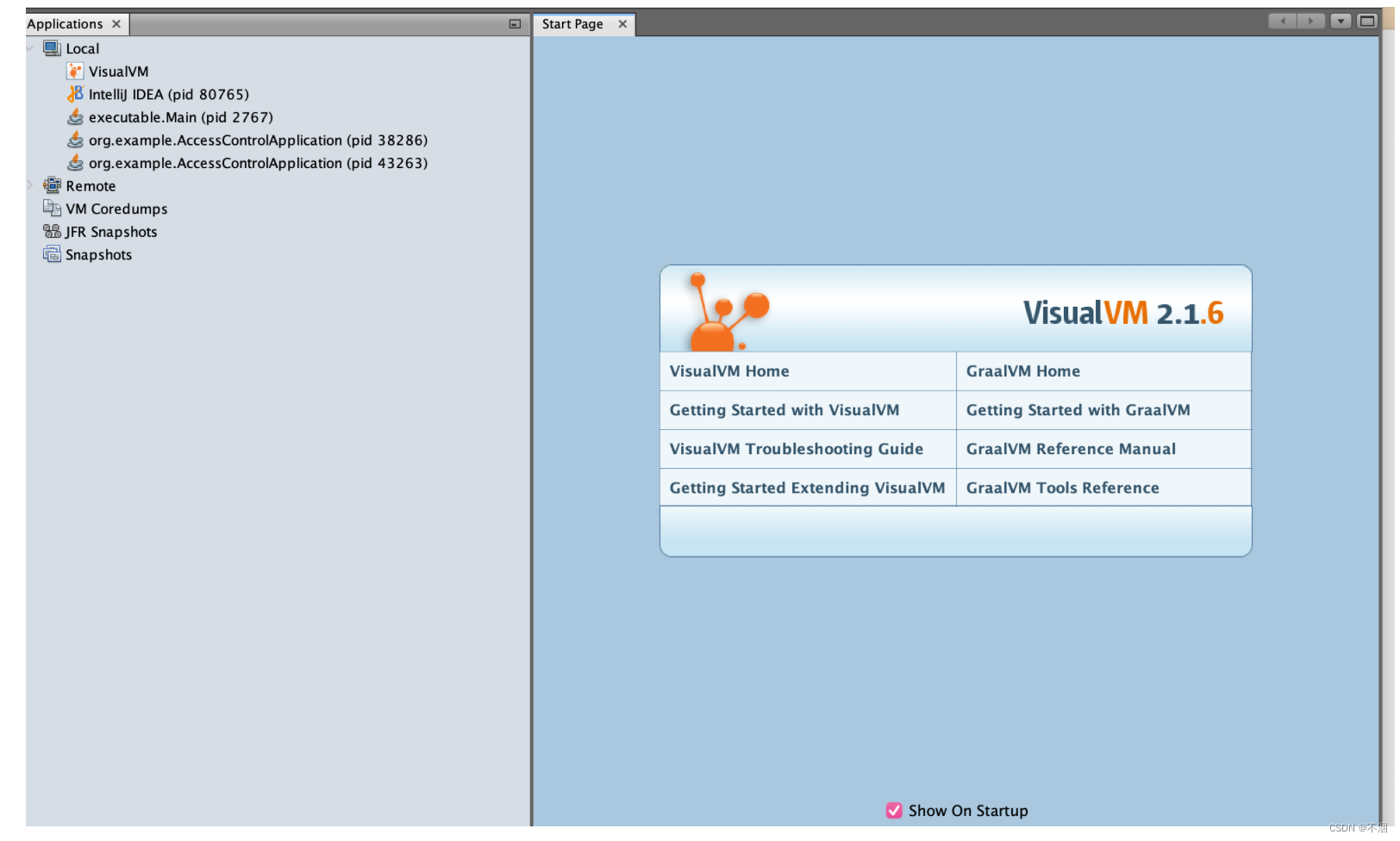Expand the Remote tree node
The image size is (1400, 841).
(30, 185)
